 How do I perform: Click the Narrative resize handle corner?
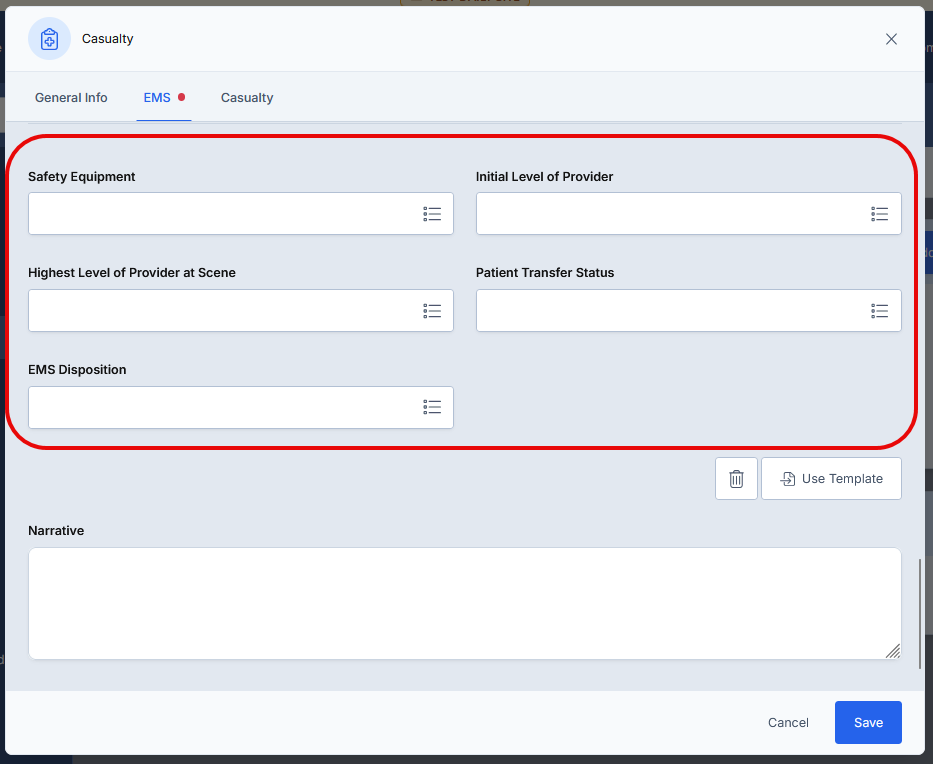tap(893, 651)
